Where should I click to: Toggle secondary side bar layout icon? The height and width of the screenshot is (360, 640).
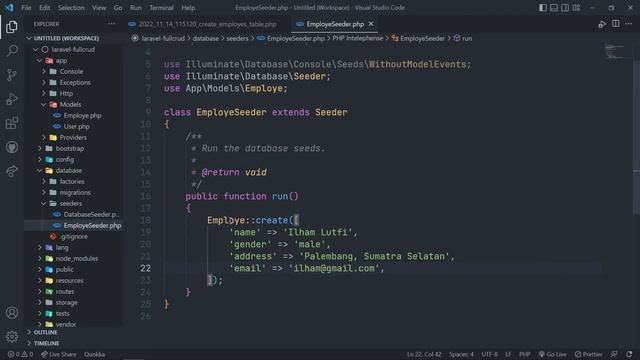(x=565, y=8)
